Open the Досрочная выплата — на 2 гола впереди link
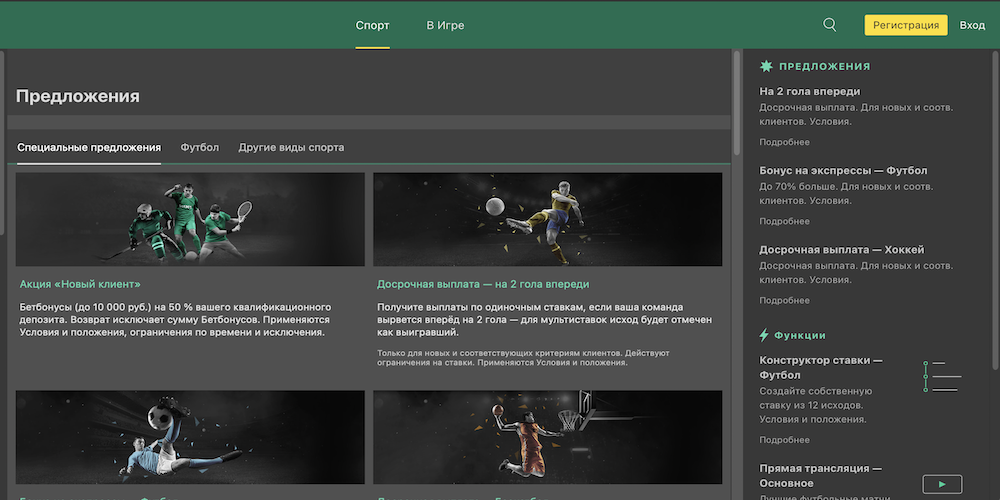The height and width of the screenshot is (500, 1000). [x=483, y=284]
